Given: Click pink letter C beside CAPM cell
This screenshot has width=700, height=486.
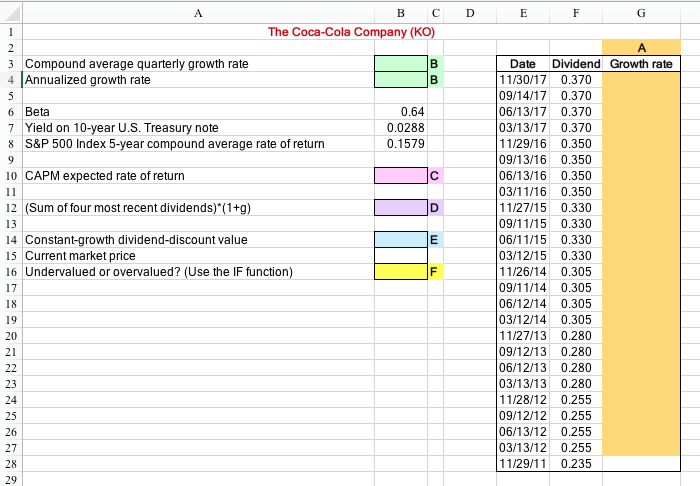Looking at the screenshot, I should click(434, 176).
